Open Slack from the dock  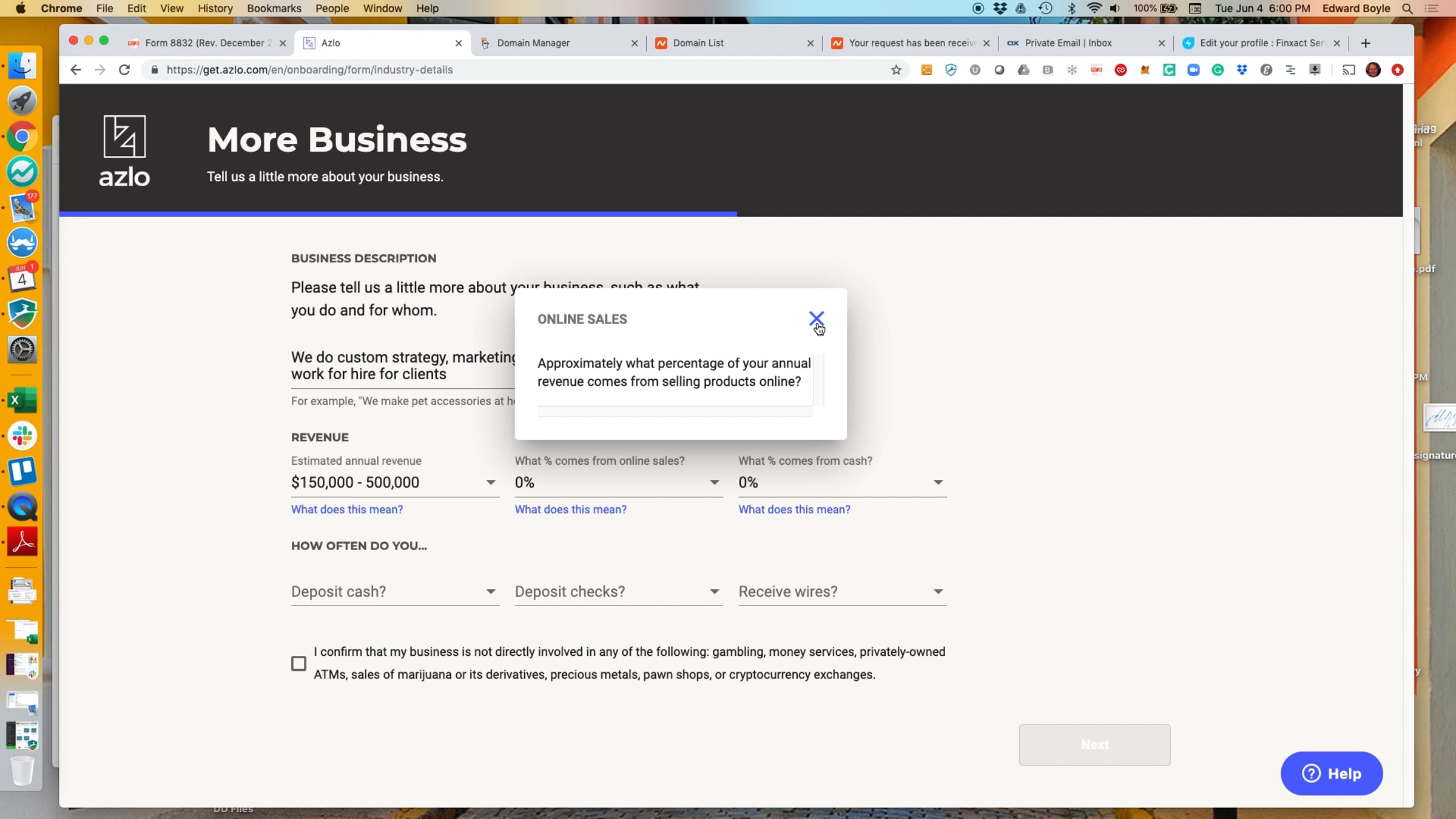[22, 436]
